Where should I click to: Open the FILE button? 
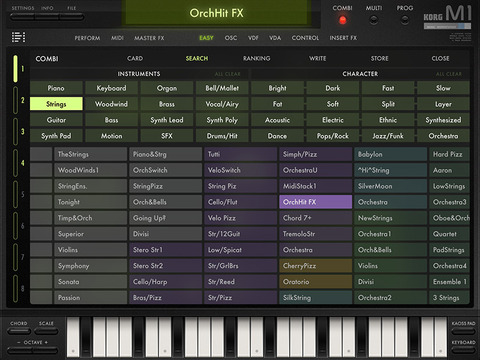click(72, 16)
